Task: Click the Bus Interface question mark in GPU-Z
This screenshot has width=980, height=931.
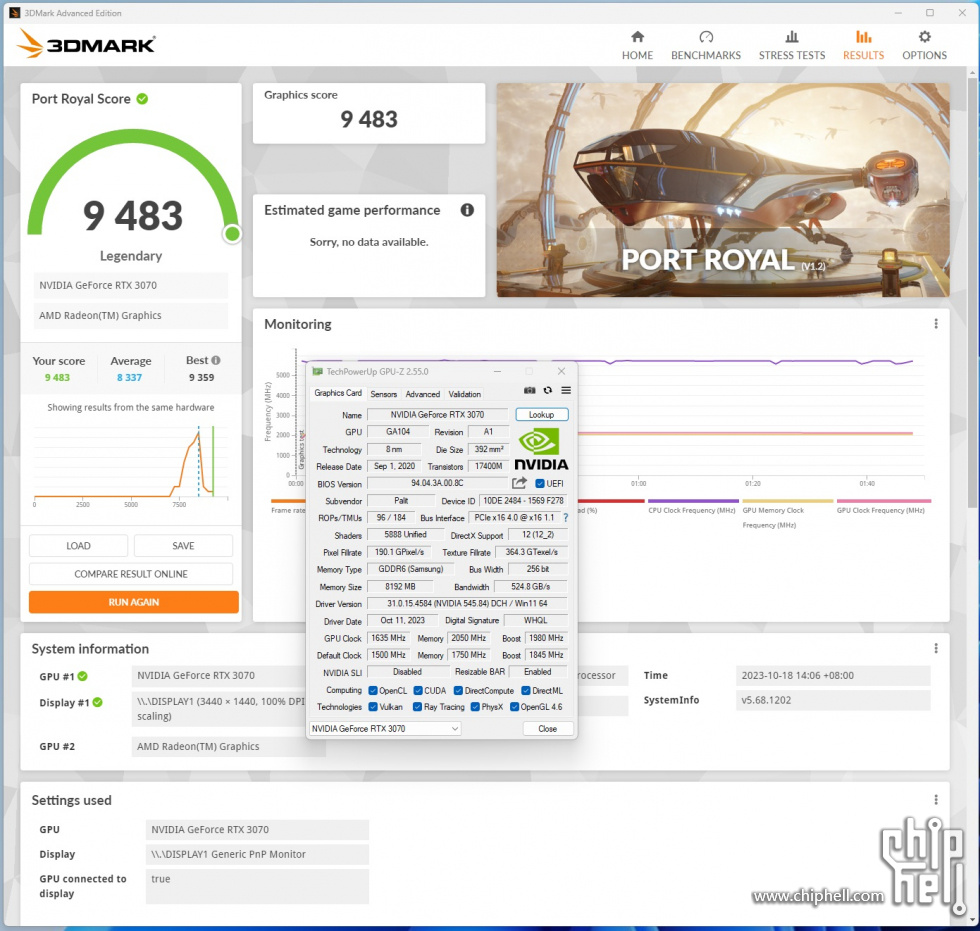Action: click(x=566, y=517)
